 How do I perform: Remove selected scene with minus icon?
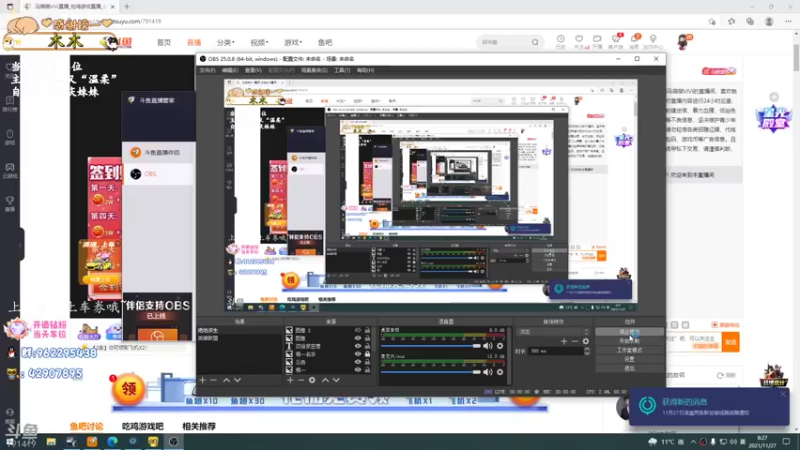tap(213, 380)
